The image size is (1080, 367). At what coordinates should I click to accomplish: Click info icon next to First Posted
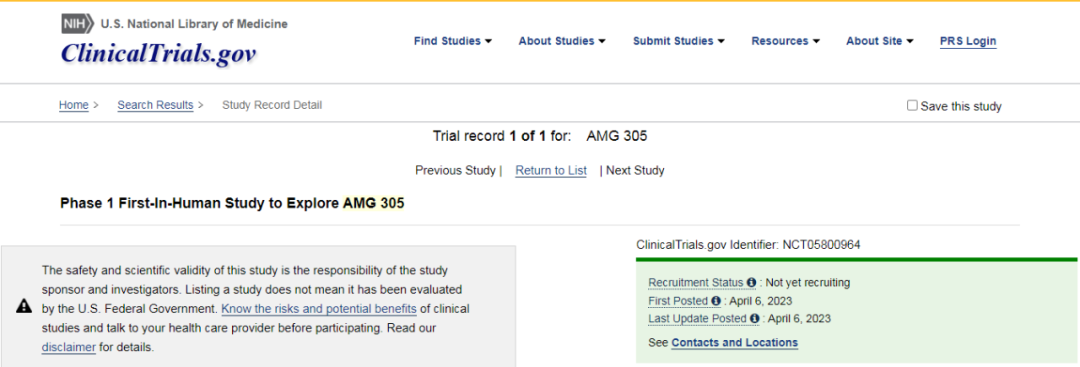(716, 302)
